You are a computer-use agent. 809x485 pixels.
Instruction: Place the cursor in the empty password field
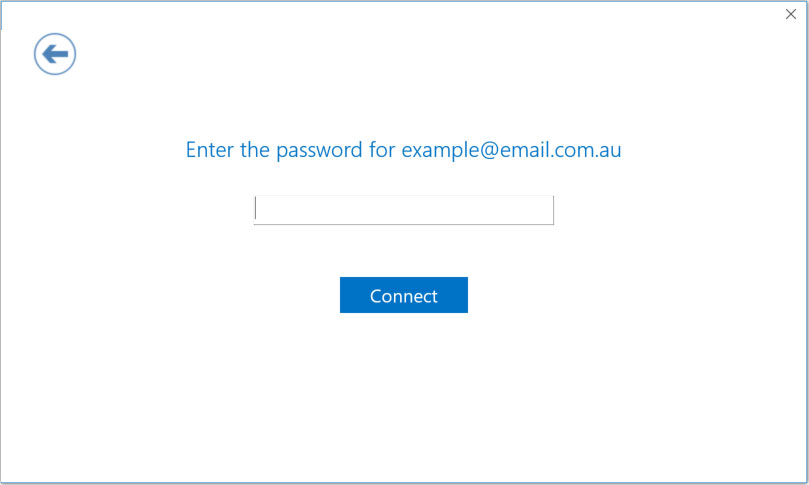404,210
